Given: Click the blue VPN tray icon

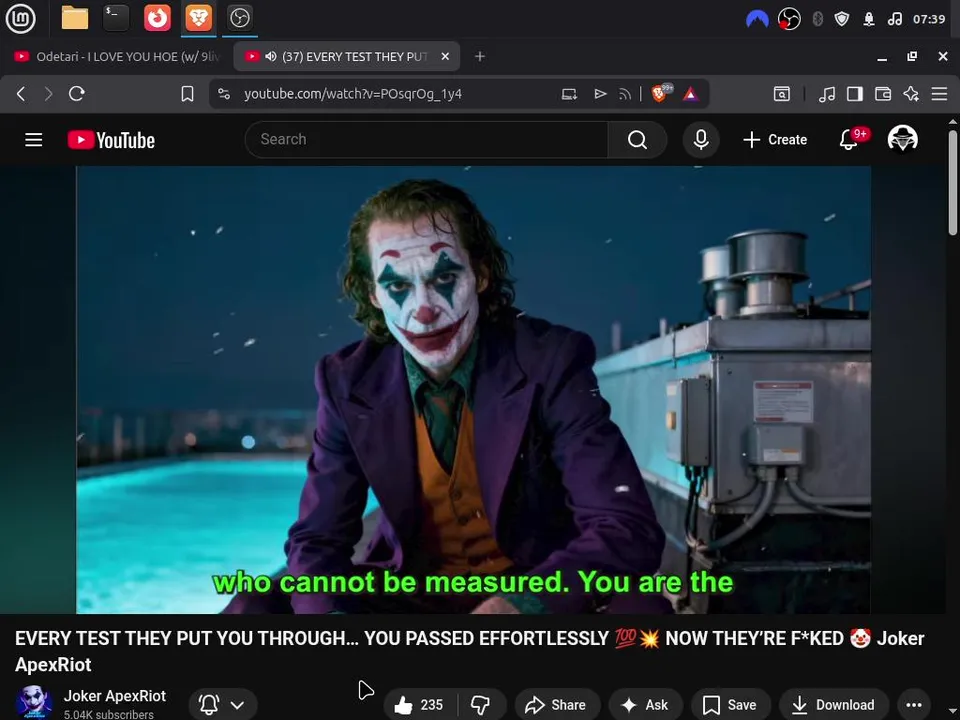Looking at the screenshot, I should point(757,20).
